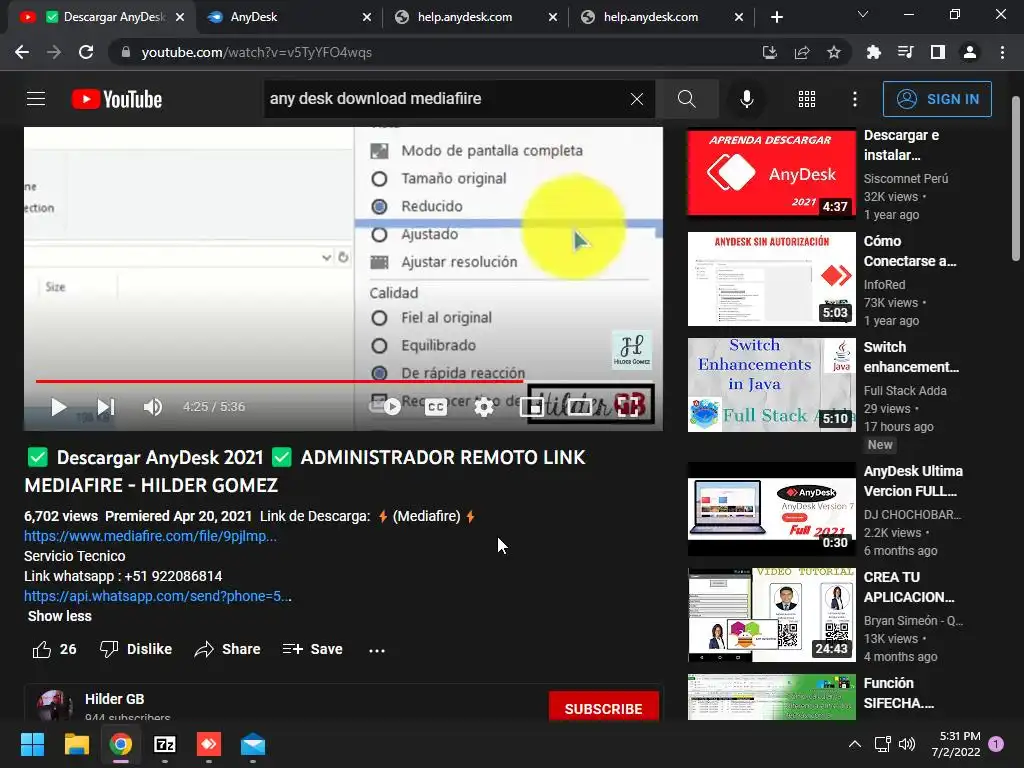Close the AnyDesk browser tab

tap(367, 17)
